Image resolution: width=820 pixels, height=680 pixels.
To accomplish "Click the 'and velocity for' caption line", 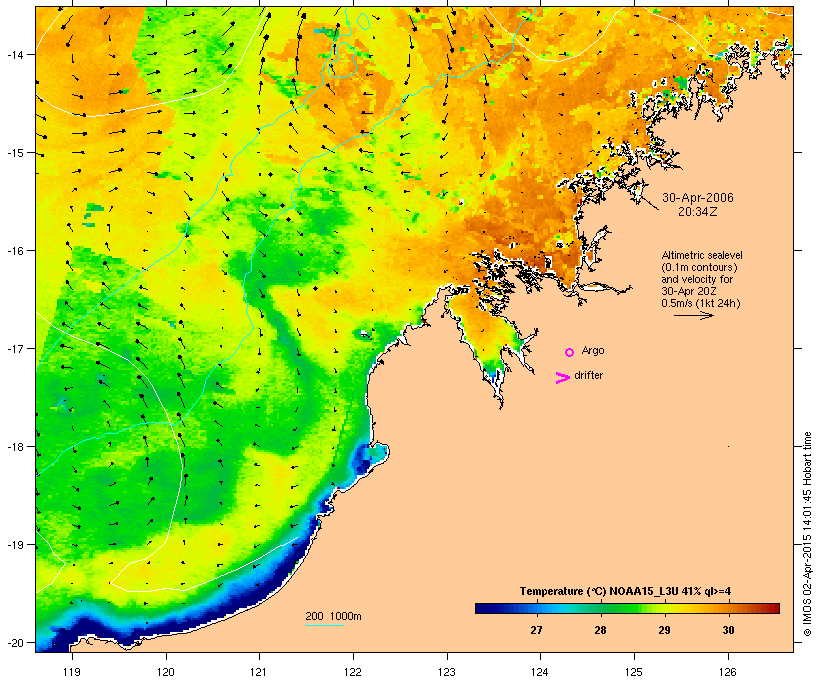I will click(x=697, y=279).
